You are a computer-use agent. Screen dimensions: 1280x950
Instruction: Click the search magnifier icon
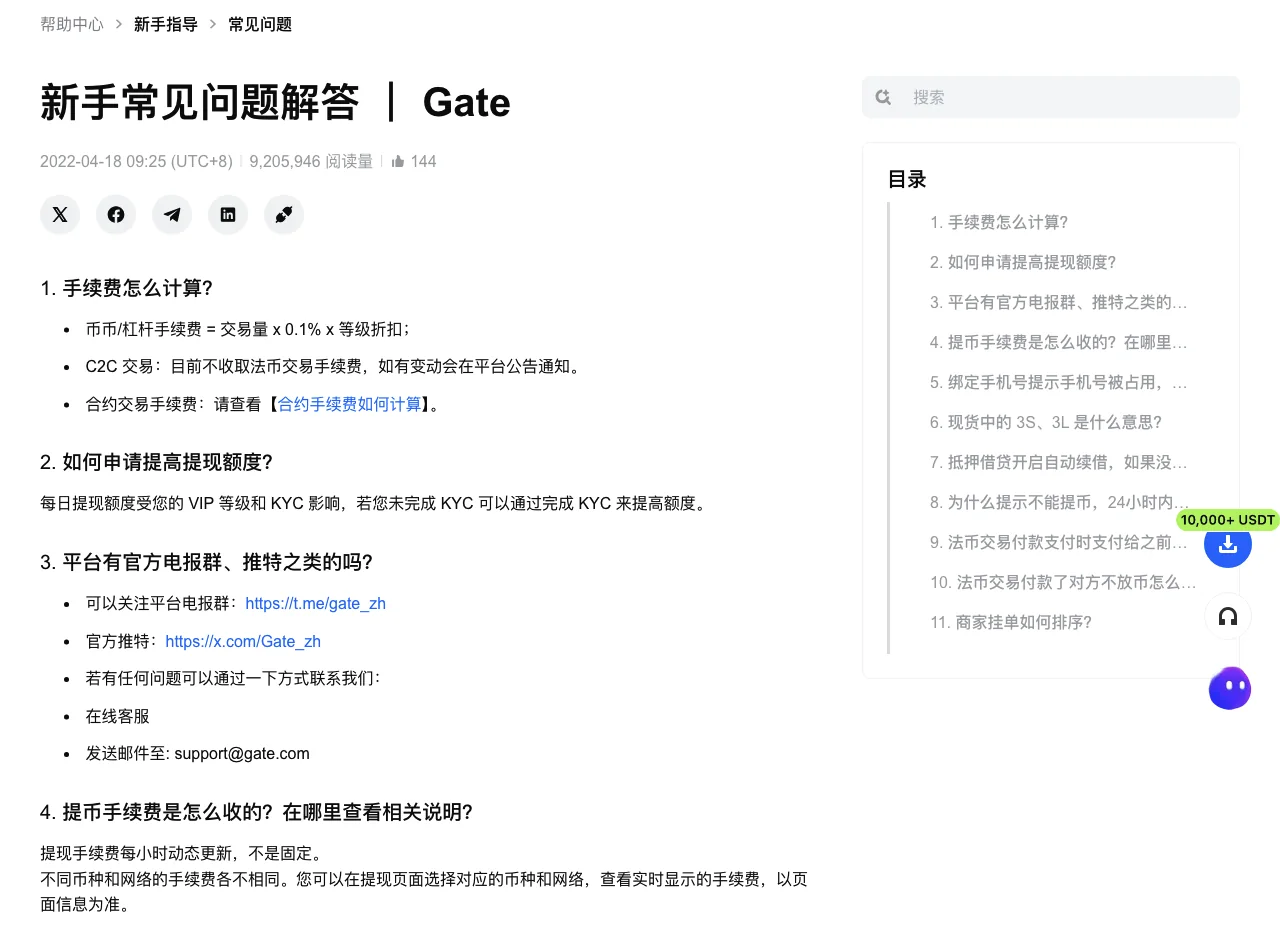point(883,97)
